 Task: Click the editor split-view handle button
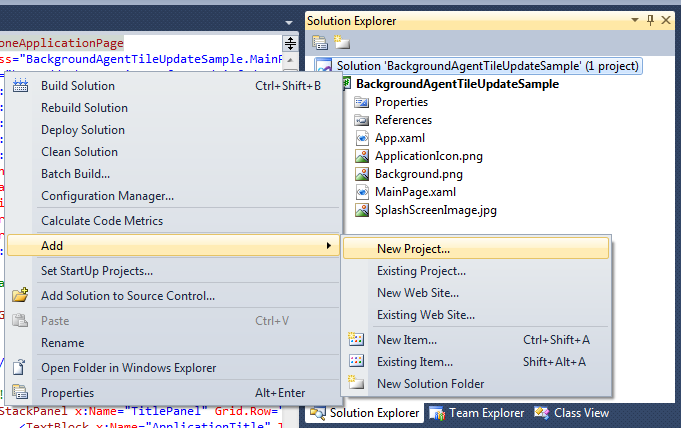[x=290, y=43]
